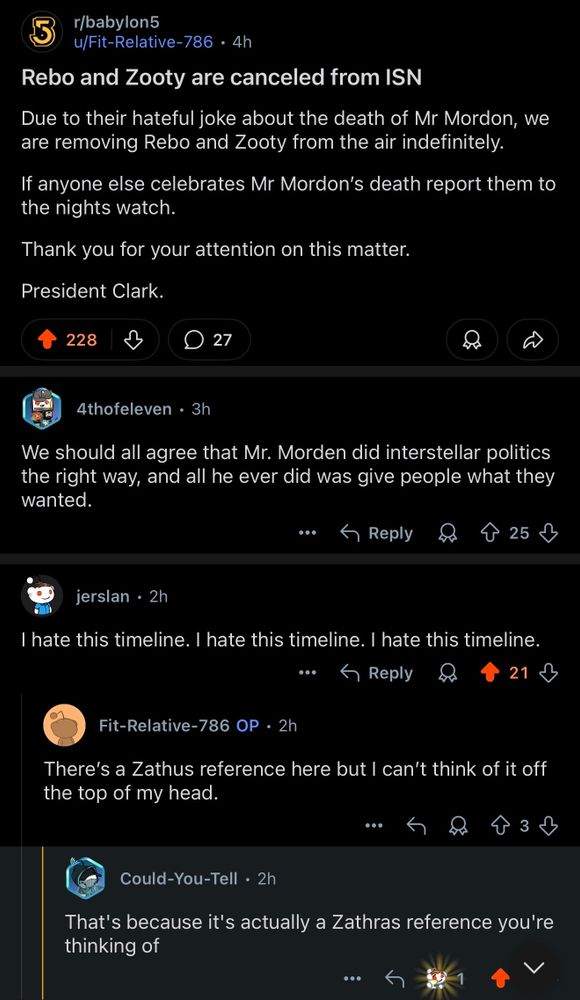
Task: Open the share icon on the post
Action: (x=533, y=339)
